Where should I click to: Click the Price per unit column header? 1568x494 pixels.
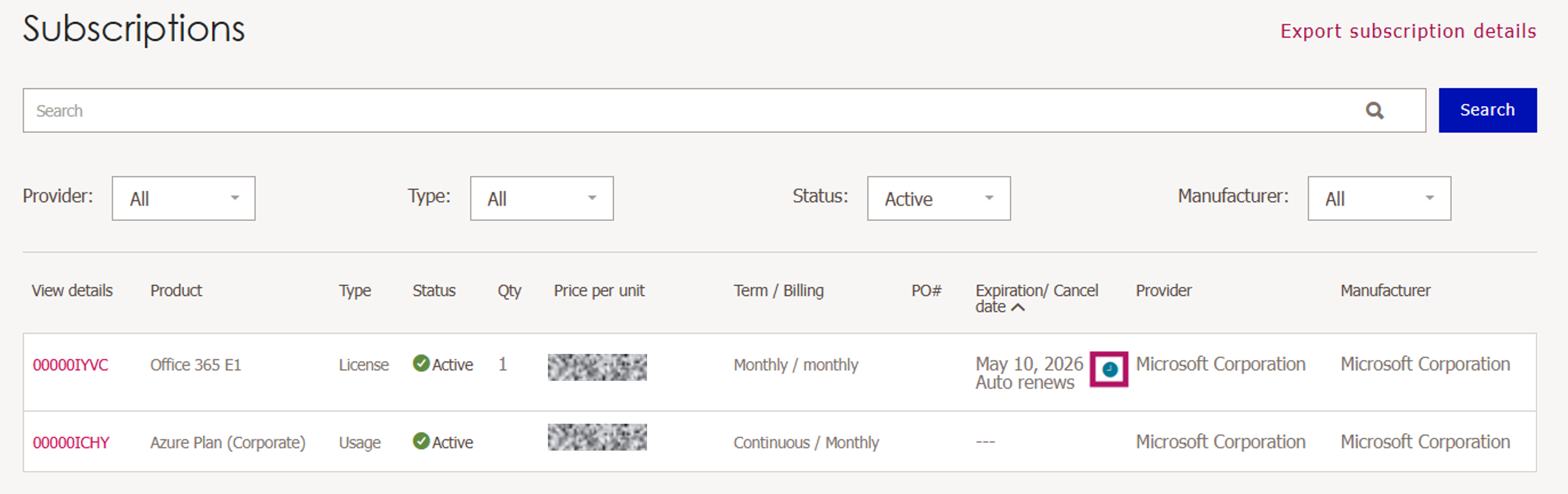598,291
